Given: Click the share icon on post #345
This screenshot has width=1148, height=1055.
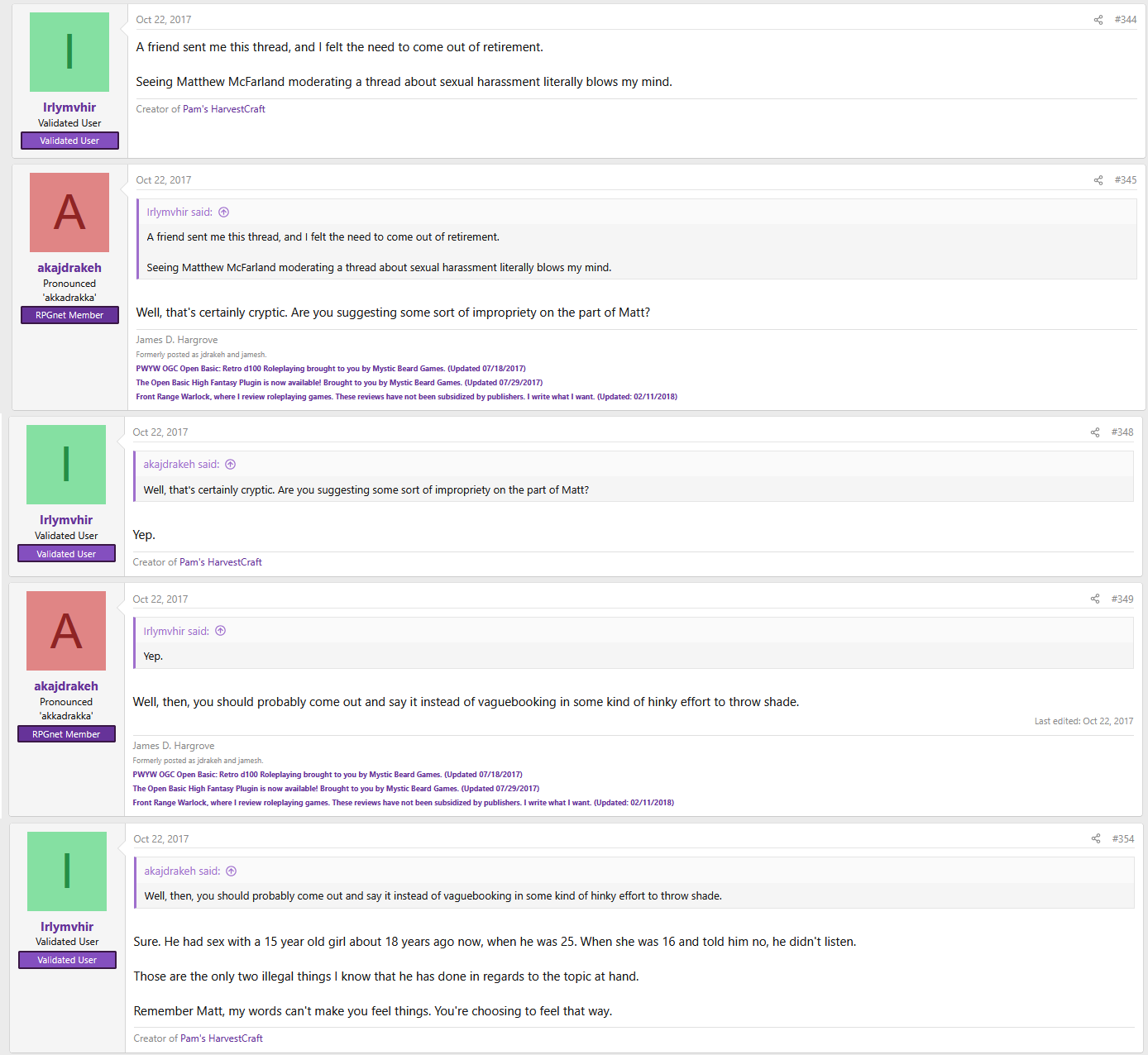Looking at the screenshot, I should (1098, 180).
